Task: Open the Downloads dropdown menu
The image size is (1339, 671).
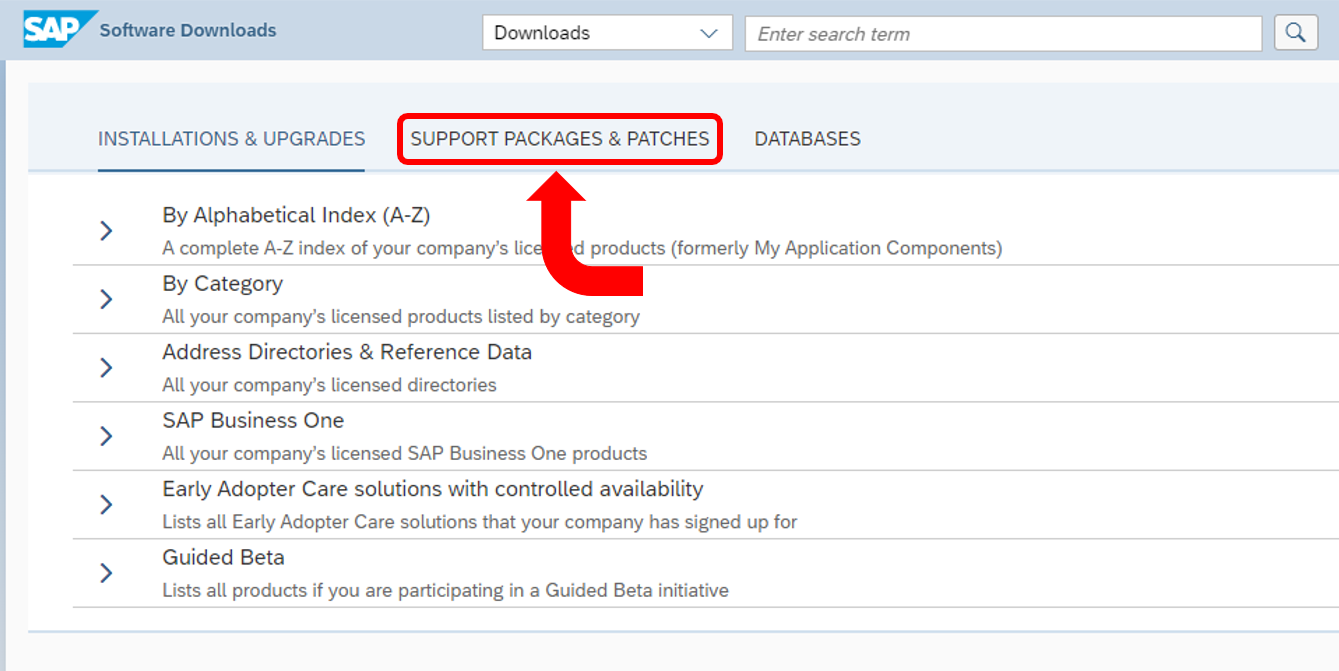Action: [607, 33]
